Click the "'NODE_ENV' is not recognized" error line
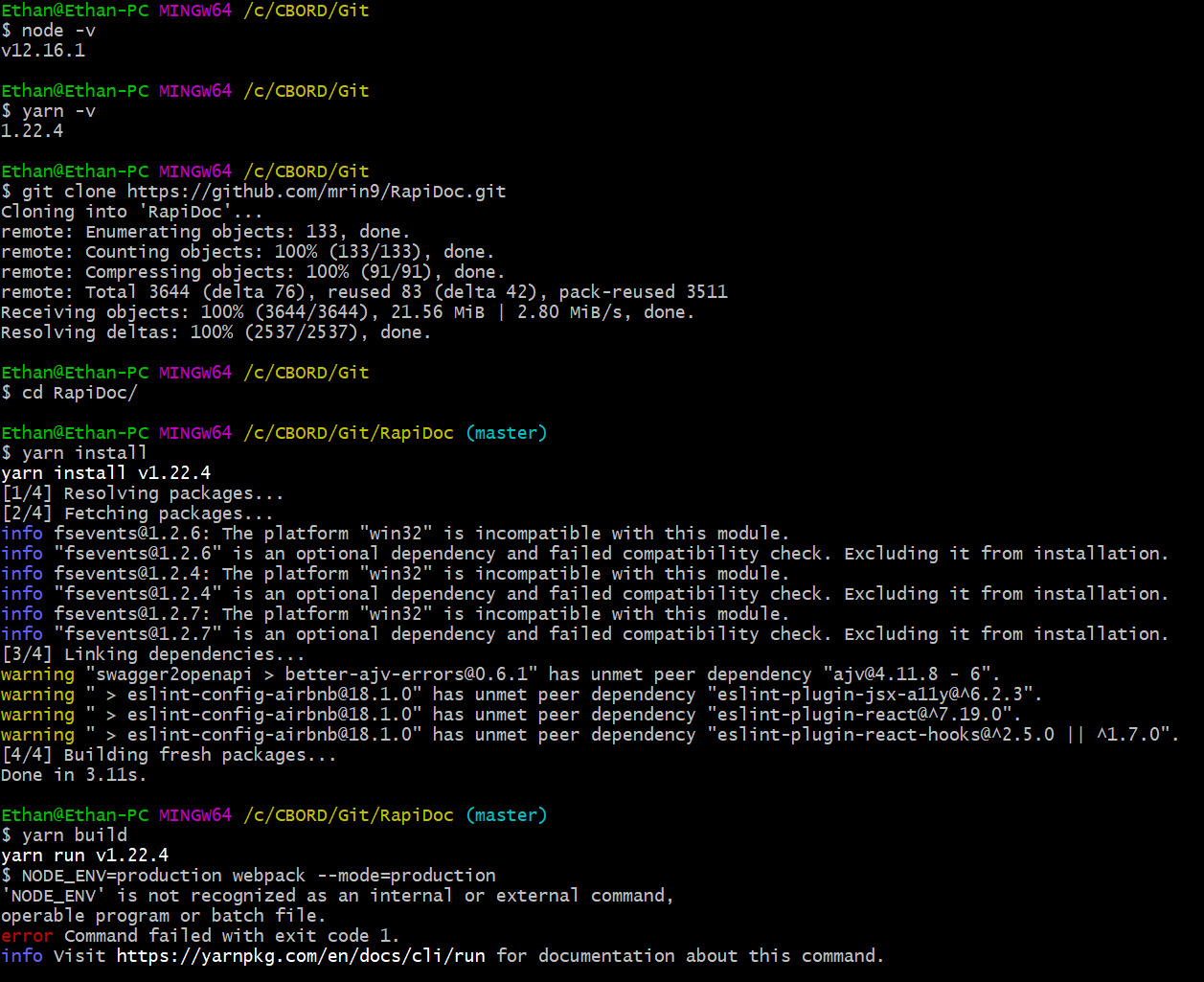This screenshot has width=1204, height=982. (x=338, y=896)
